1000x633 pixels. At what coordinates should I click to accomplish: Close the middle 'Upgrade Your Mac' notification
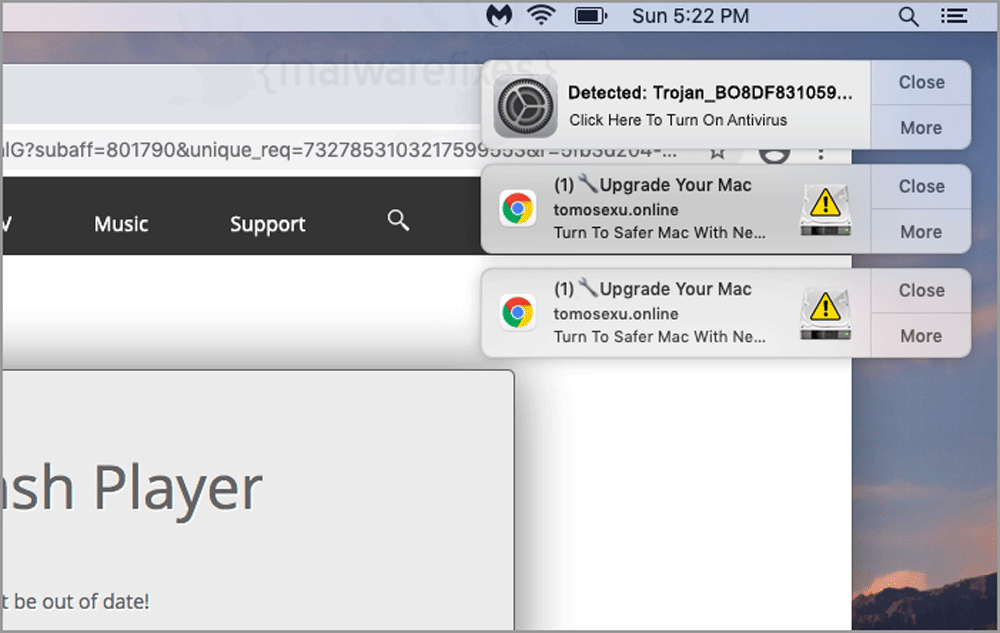coord(921,186)
